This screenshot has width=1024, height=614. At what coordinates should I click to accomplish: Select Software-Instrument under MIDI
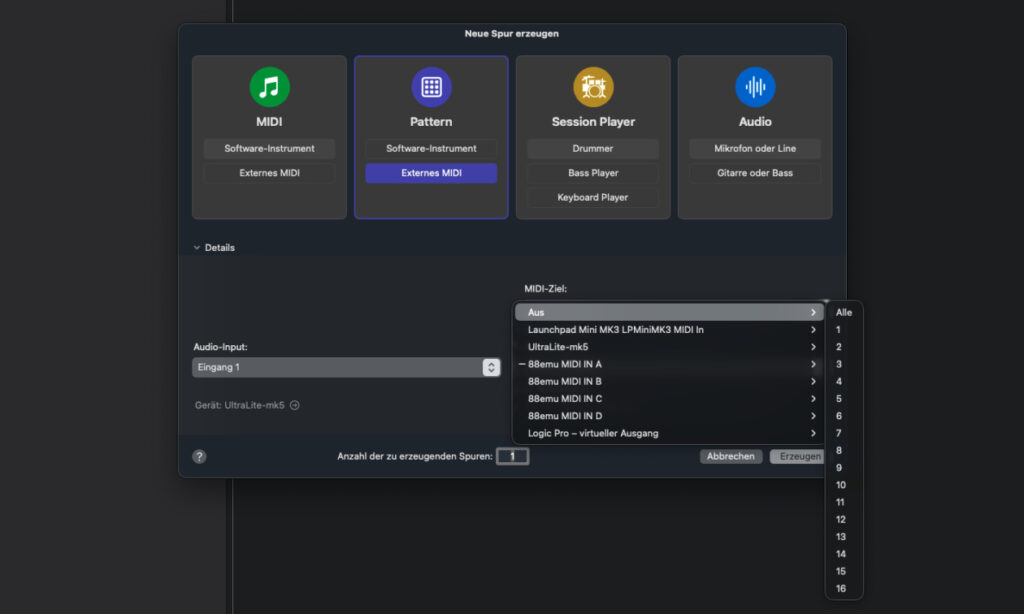(x=269, y=148)
